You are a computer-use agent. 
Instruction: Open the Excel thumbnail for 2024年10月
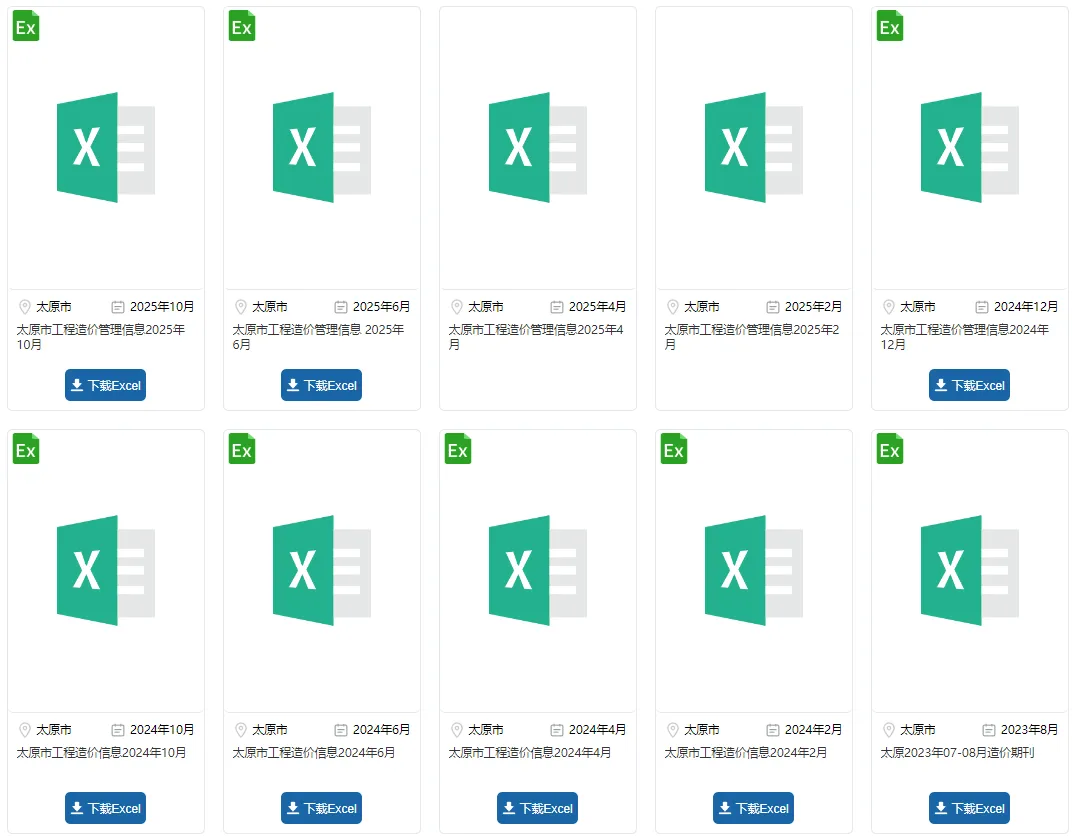[x=106, y=570]
